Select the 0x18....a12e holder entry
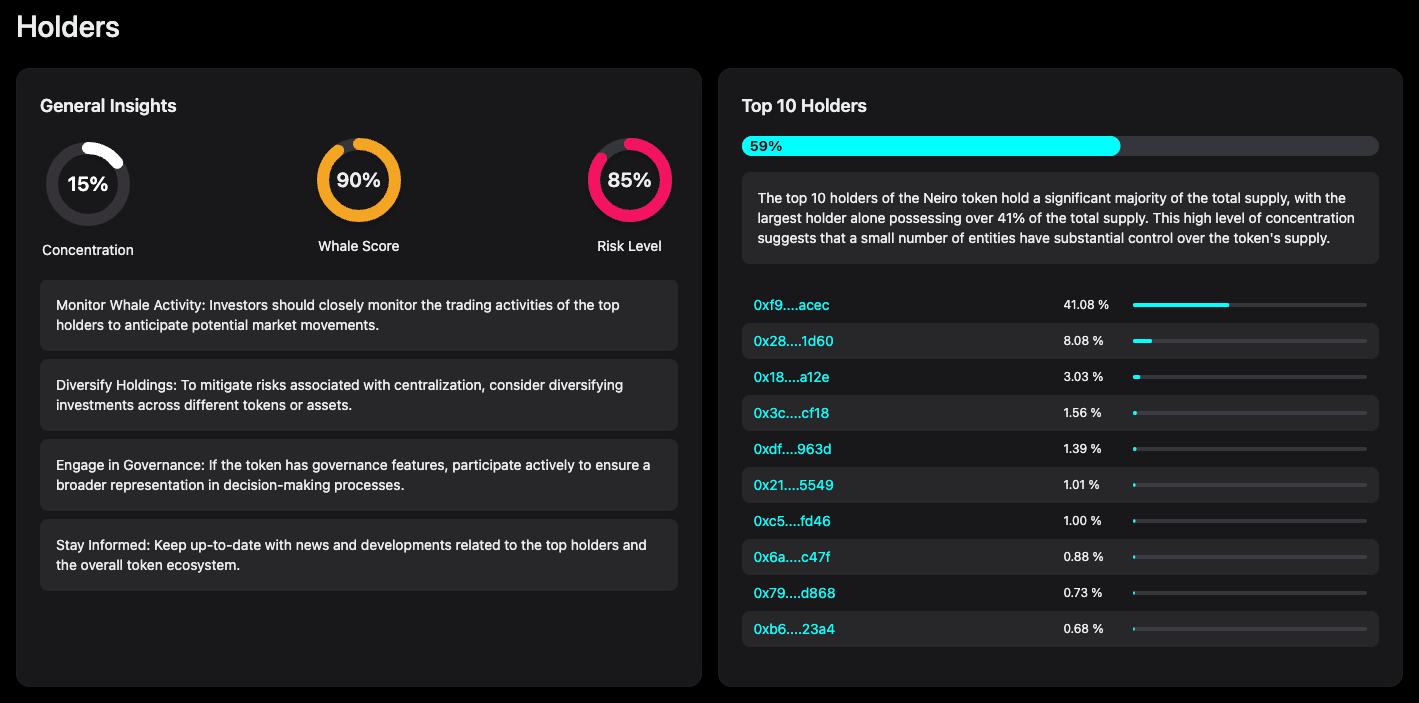 791,376
